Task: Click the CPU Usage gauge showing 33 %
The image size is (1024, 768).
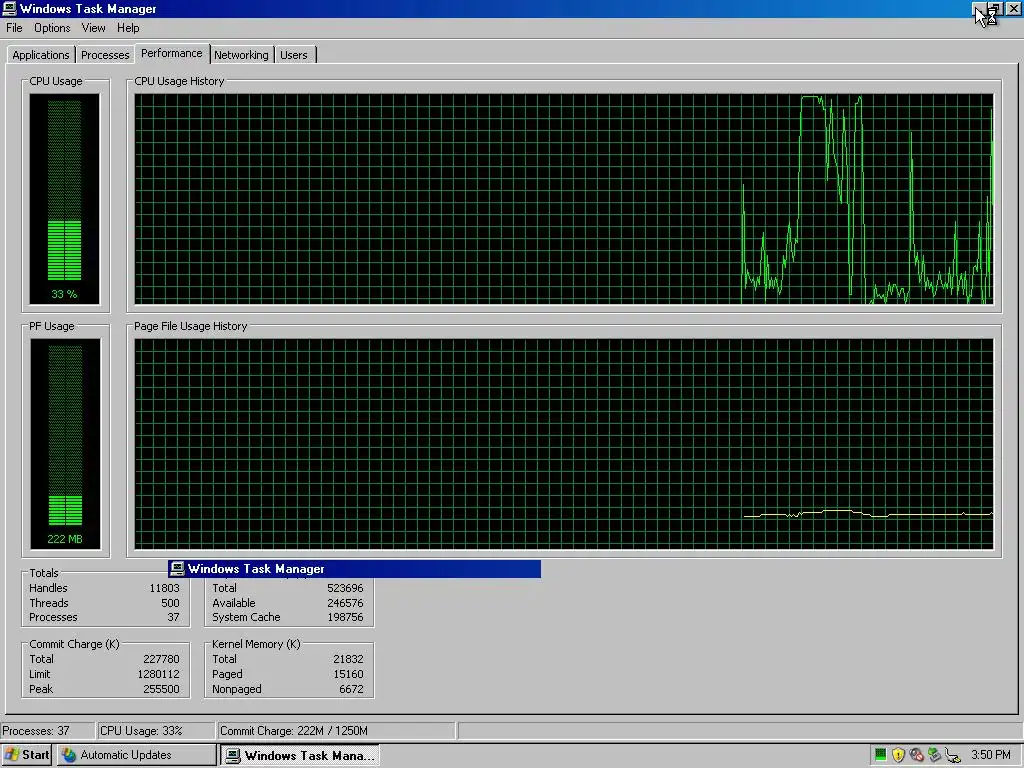Action: click(65, 199)
